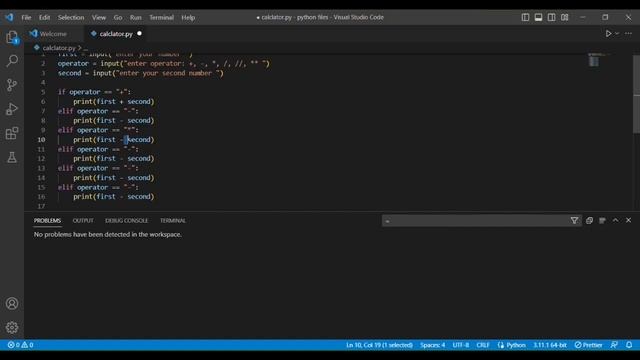The height and width of the screenshot is (360, 640).
Task: Open the Terminal menu
Action: click(x=161, y=17)
